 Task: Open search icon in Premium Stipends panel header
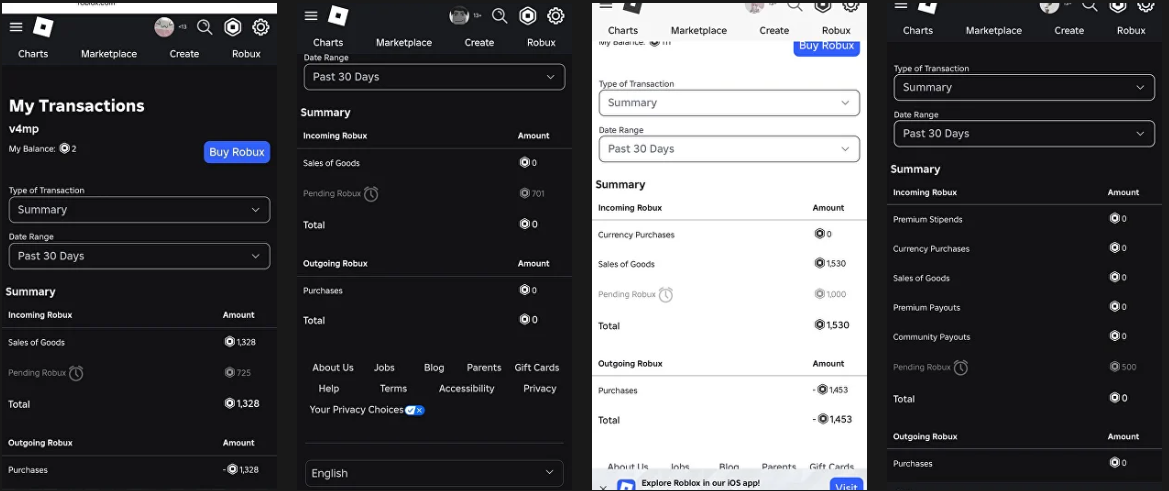(1090, 5)
